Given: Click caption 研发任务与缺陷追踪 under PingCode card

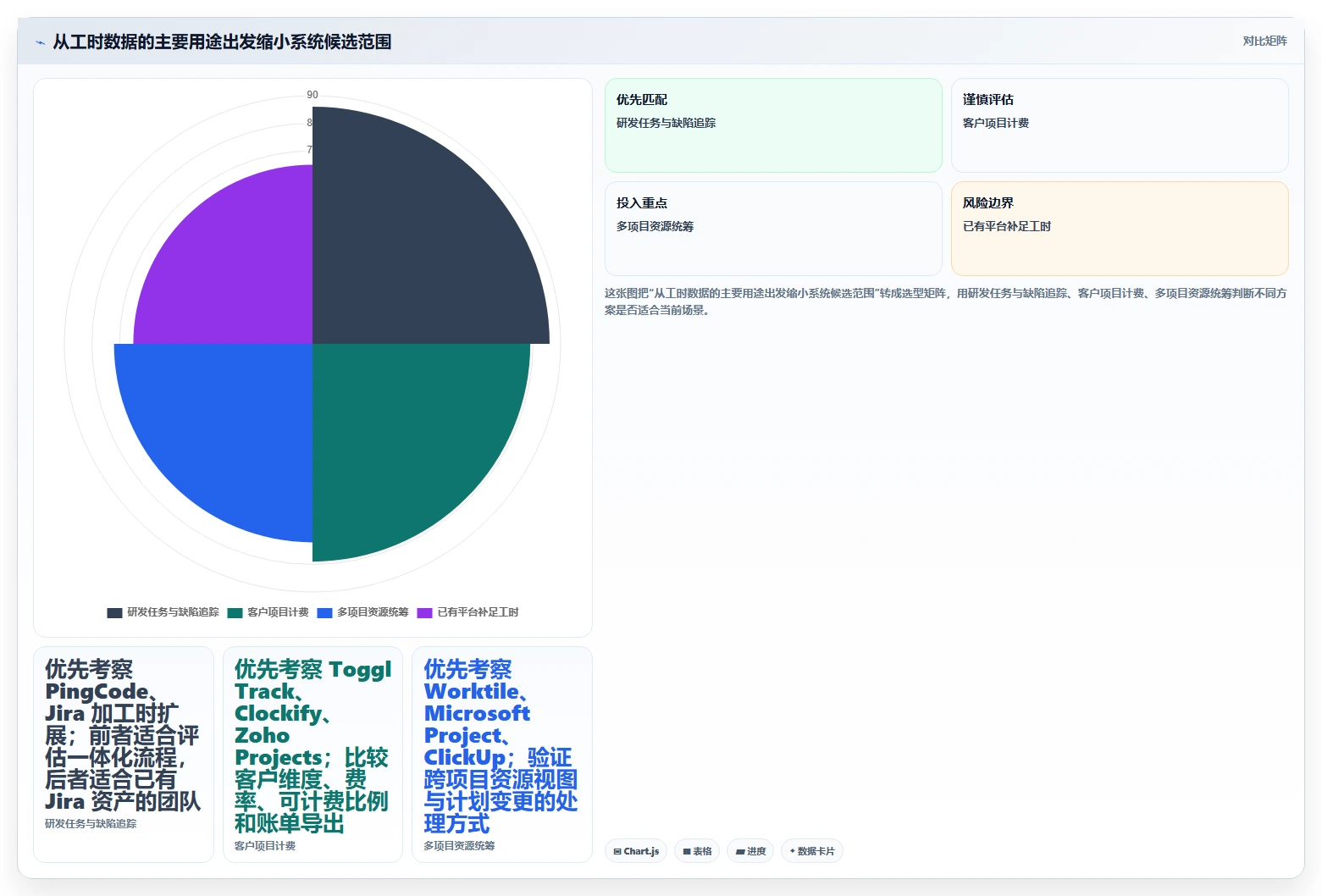Looking at the screenshot, I should click(x=91, y=823).
